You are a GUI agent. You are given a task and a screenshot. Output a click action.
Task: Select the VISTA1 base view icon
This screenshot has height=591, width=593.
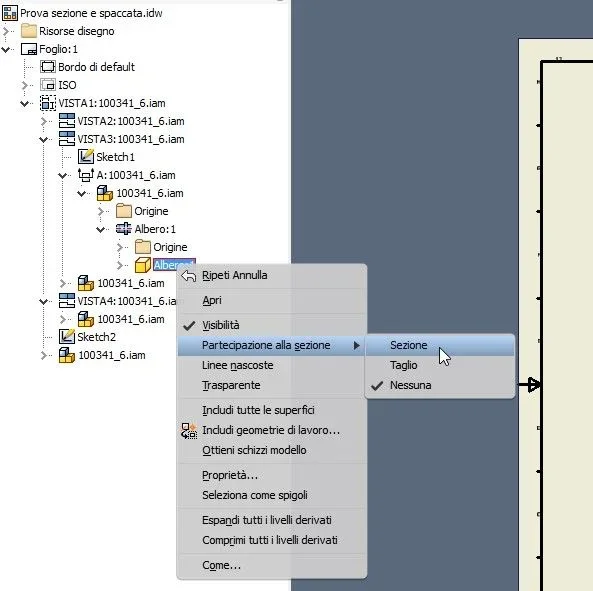tap(48, 103)
